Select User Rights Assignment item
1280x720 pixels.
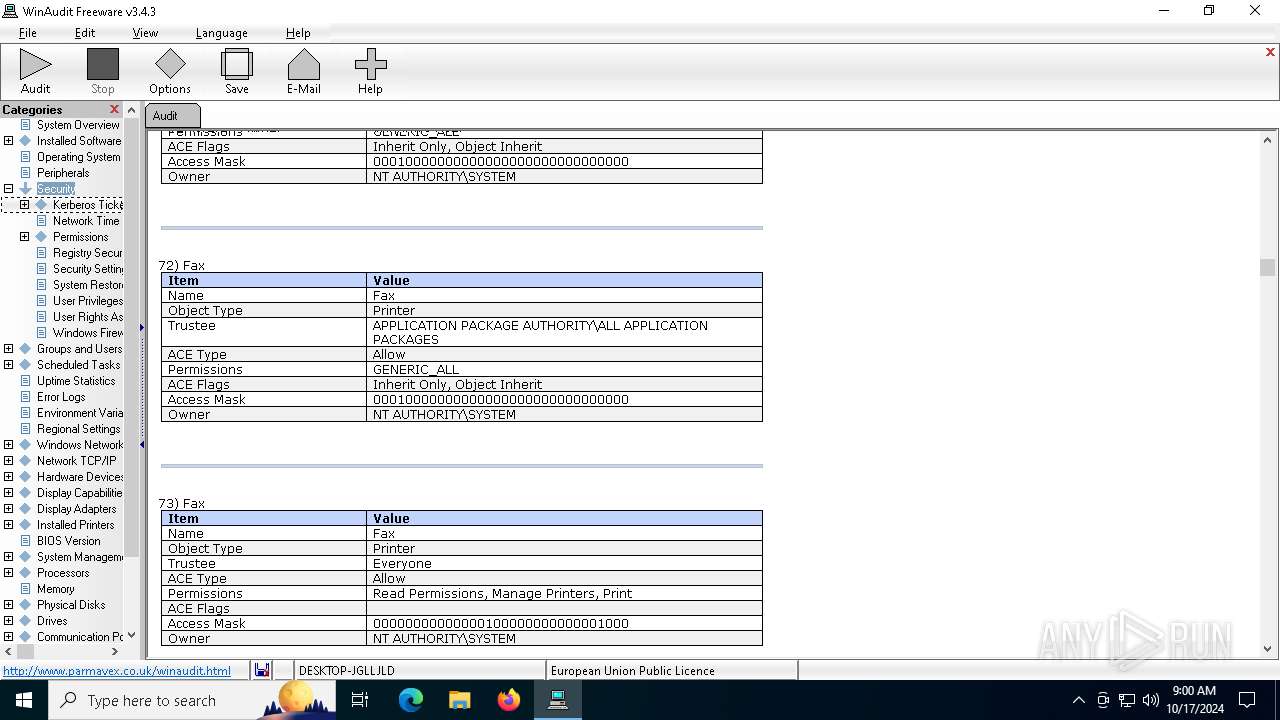pyautogui.click(x=88, y=317)
